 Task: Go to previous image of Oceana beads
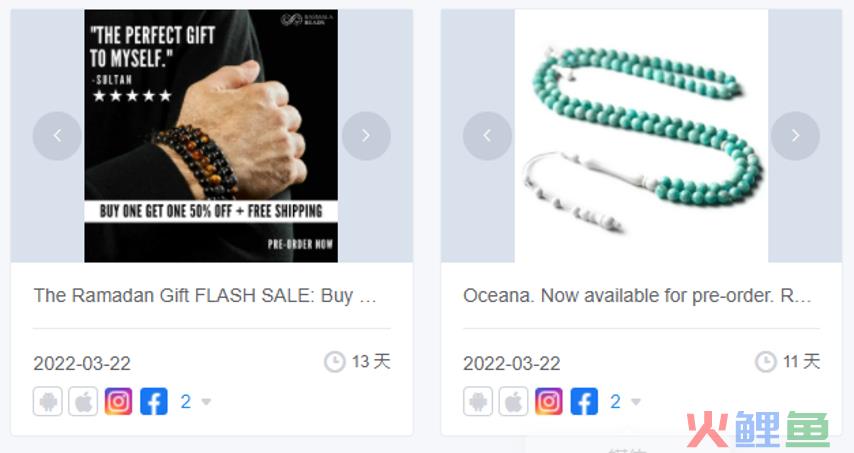pos(487,136)
